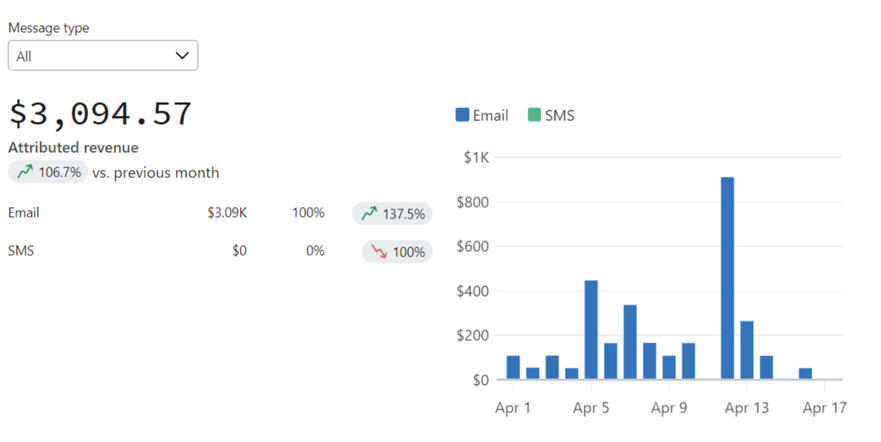Viewport: 881px width, 442px height.
Task: Click the Apr 7 bar in the chart
Action: tap(630, 342)
